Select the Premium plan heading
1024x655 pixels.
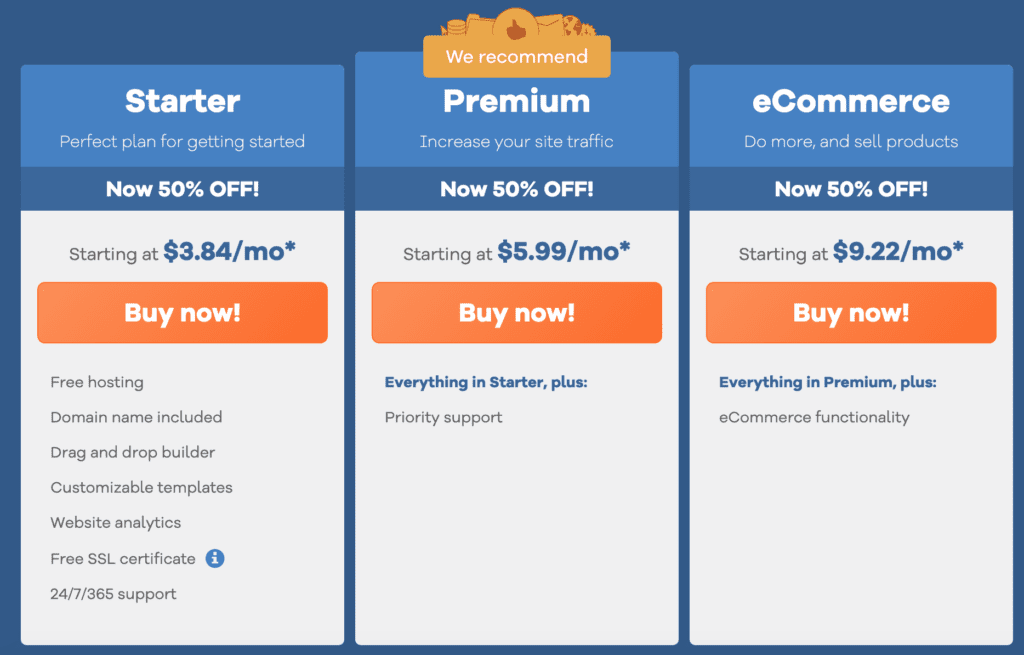(x=517, y=101)
